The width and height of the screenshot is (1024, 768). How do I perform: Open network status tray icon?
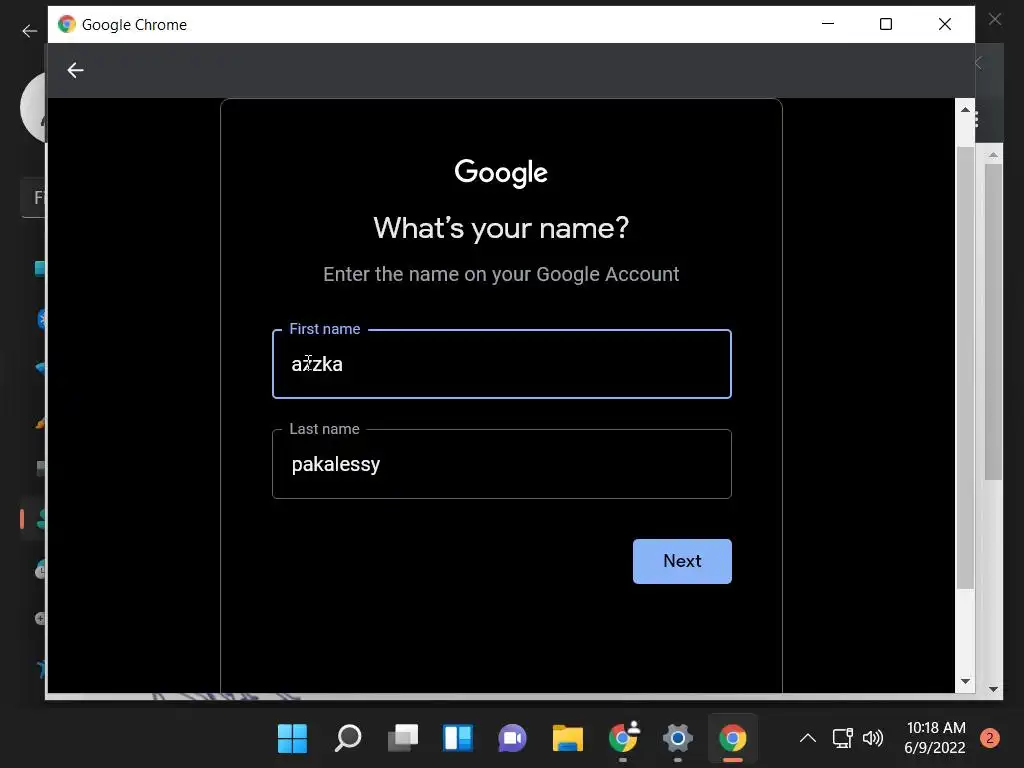842,738
